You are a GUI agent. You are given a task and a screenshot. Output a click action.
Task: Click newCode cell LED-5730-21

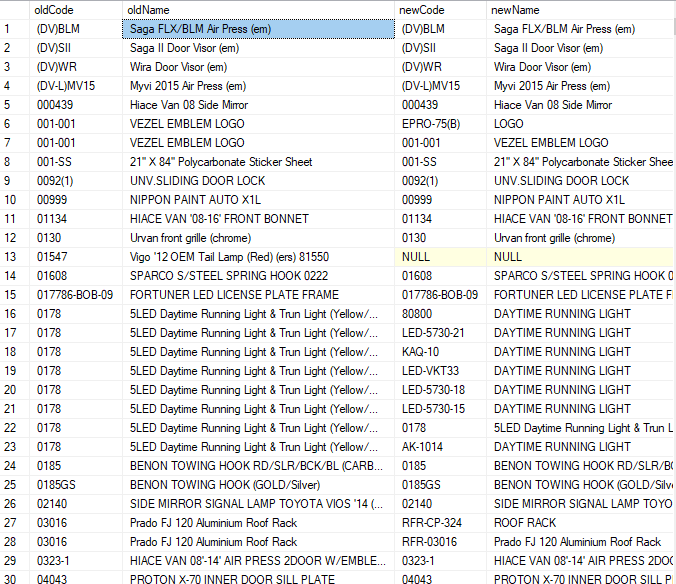click(440, 333)
